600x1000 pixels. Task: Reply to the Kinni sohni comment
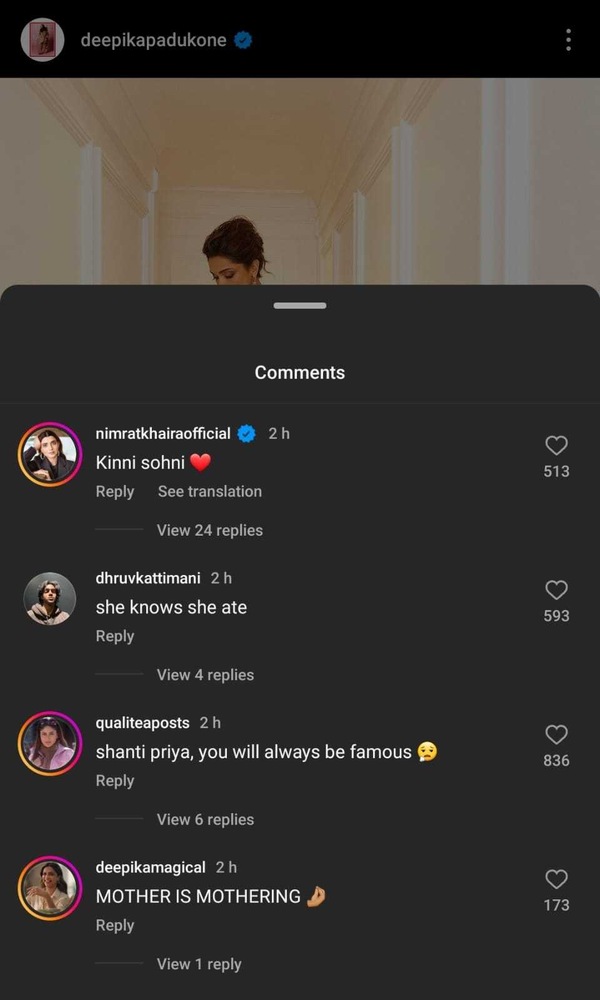click(115, 491)
